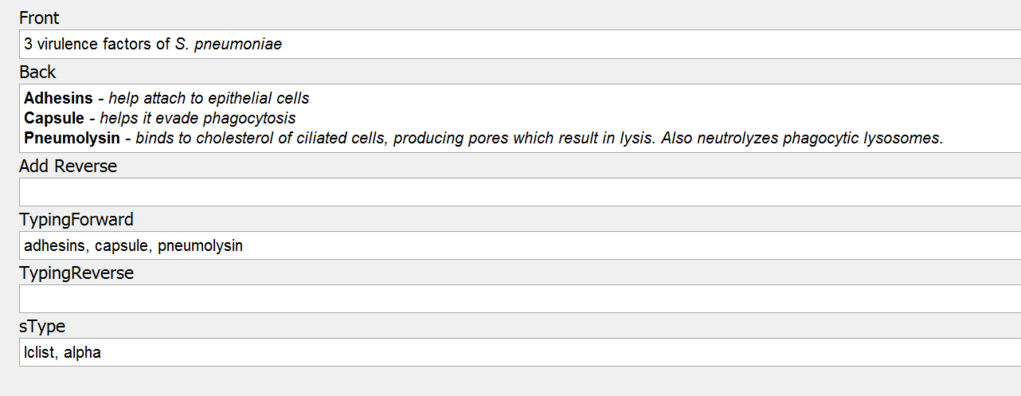Click 'alpha' in the sType field
This screenshot has width=1021, height=396.
[82, 353]
